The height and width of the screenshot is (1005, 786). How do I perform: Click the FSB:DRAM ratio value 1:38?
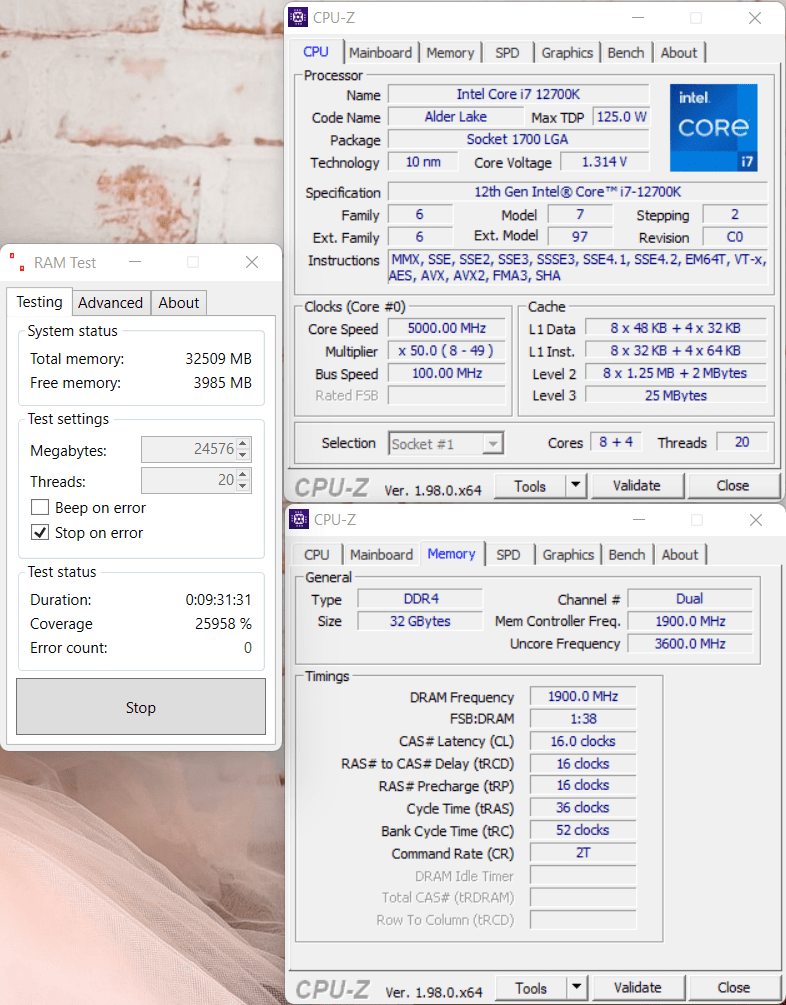point(583,718)
